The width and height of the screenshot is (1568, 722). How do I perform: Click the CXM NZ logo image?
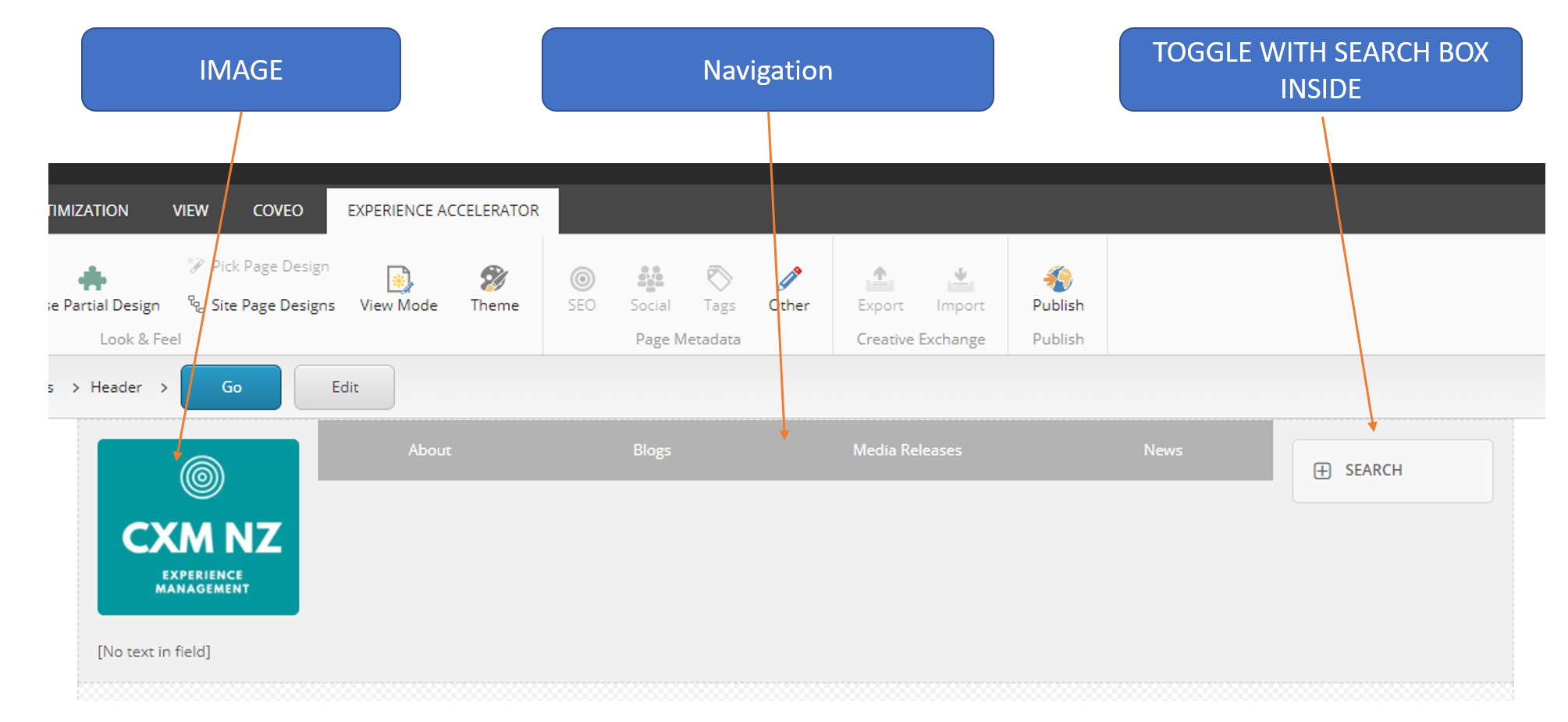click(x=197, y=526)
